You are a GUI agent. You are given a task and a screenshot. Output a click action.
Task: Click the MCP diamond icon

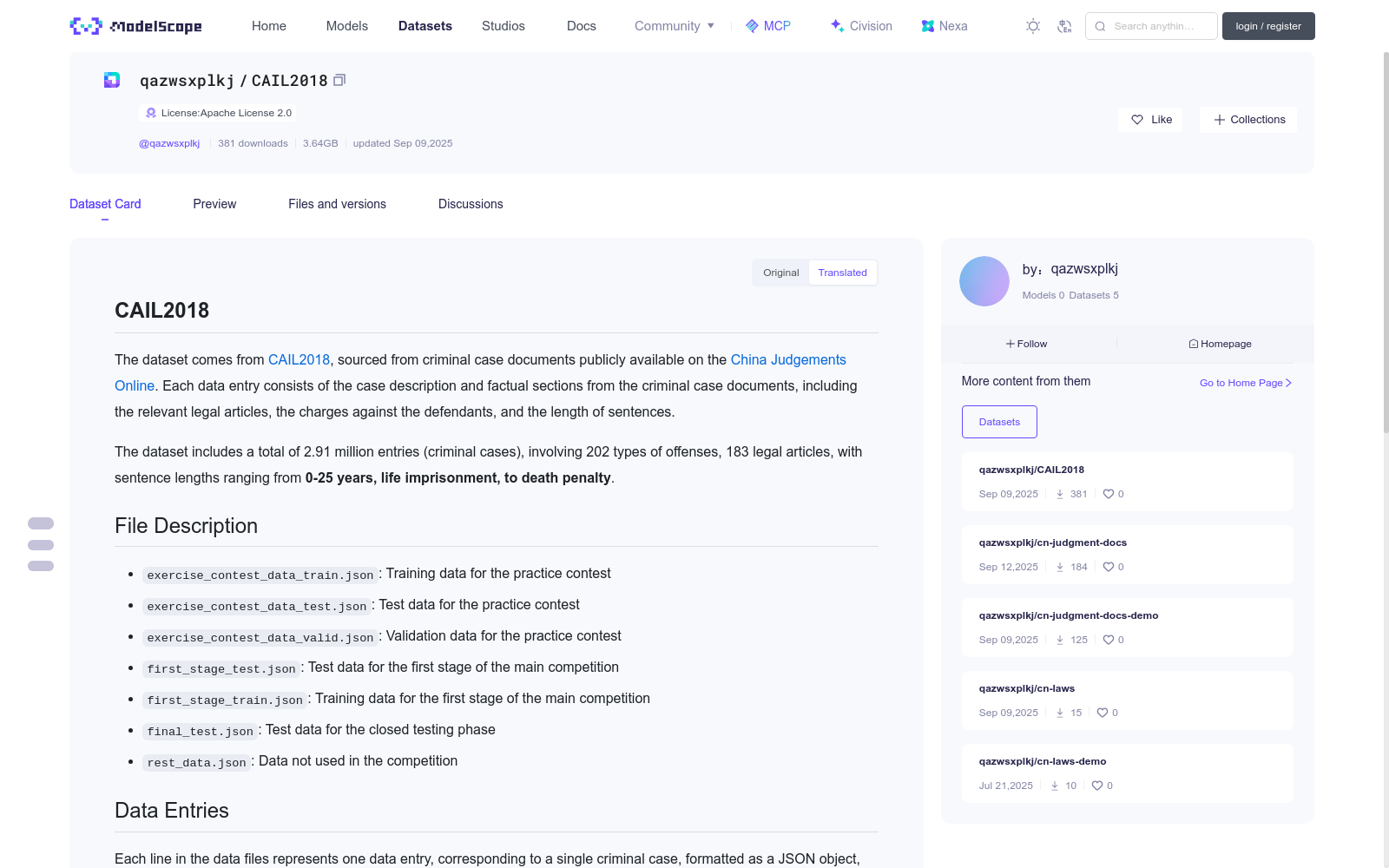tap(752, 26)
